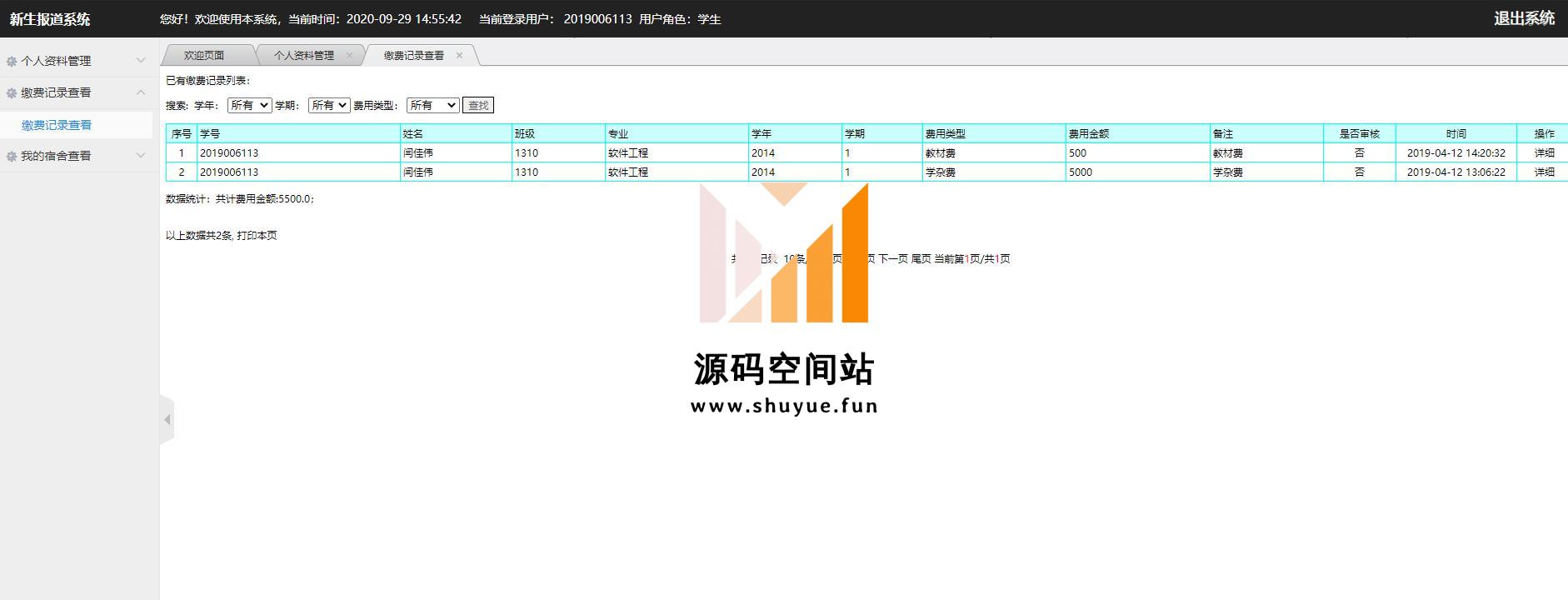The image size is (1568, 600).
Task: Open 详细 for the 学杂费 record
Action: click(x=1544, y=172)
